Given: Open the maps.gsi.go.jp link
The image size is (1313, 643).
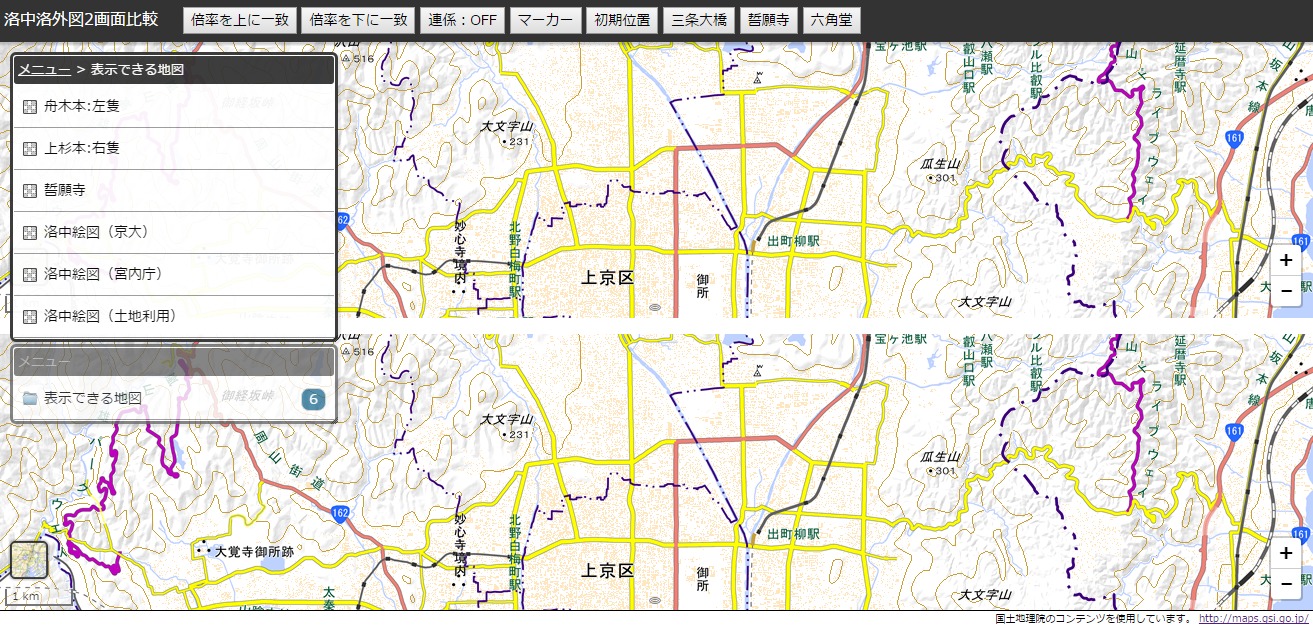Looking at the screenshot, I should pos(1252,618).
